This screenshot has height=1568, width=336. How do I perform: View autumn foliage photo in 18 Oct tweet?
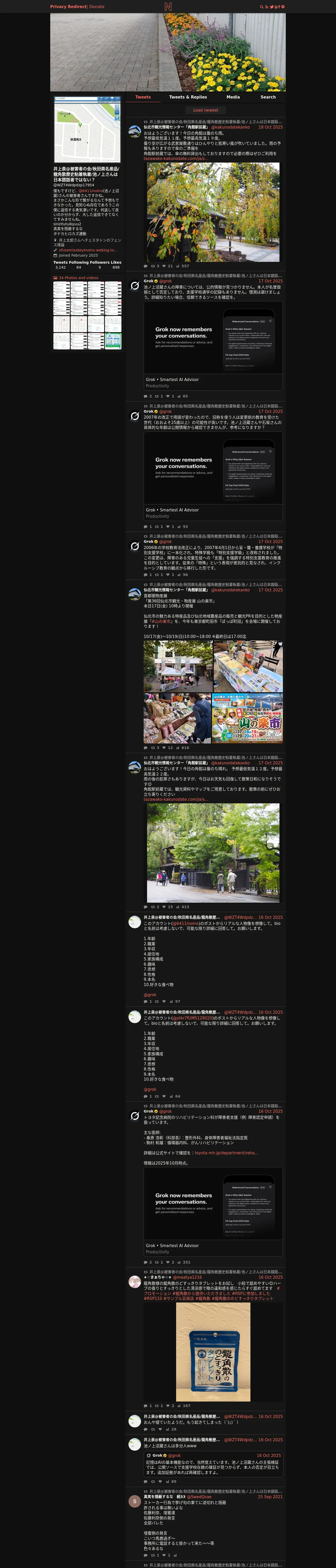pyautogui.click(x=214, y=212)
